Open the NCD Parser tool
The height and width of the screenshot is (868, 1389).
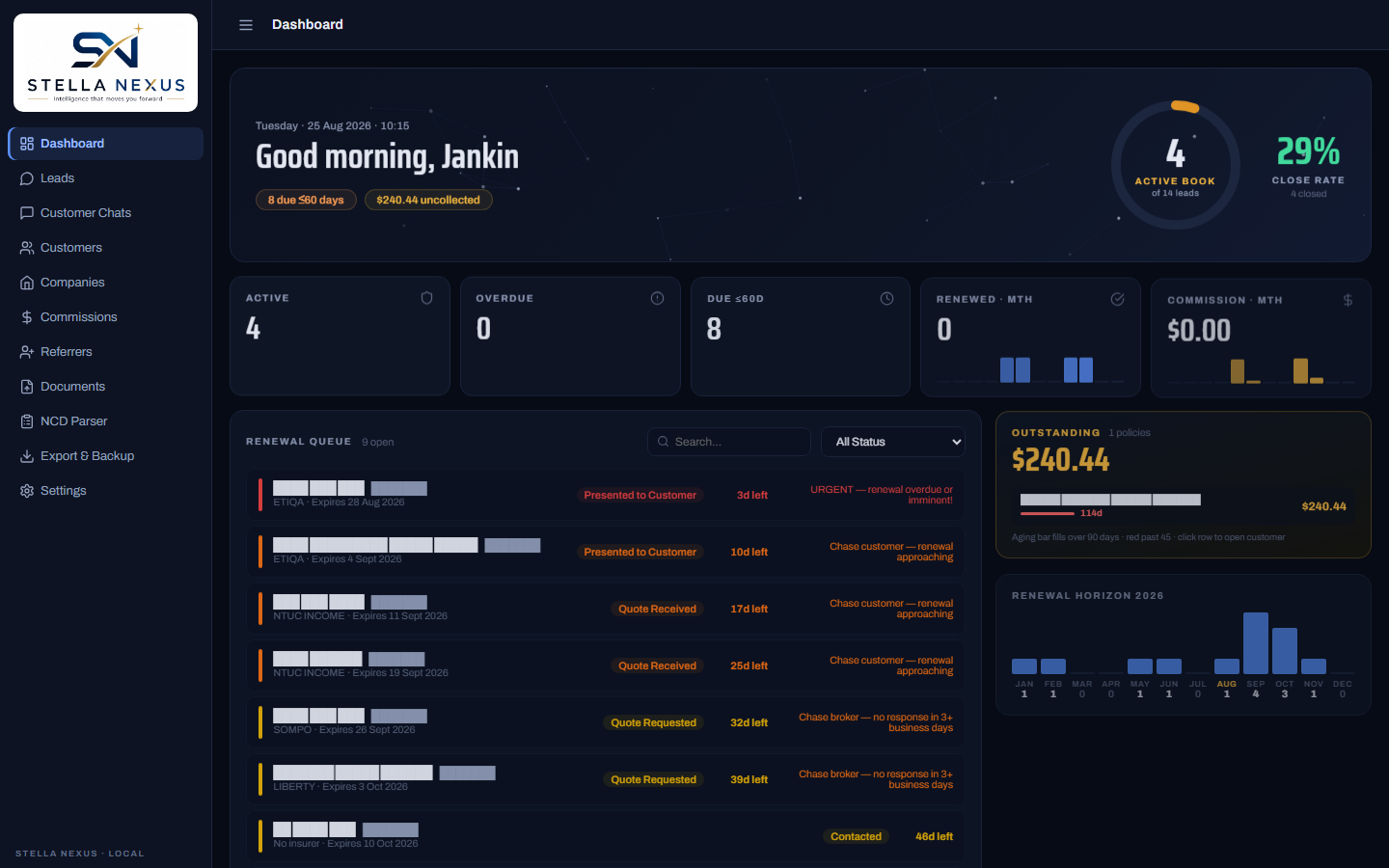pyautogui.click(x=106, y=421)
